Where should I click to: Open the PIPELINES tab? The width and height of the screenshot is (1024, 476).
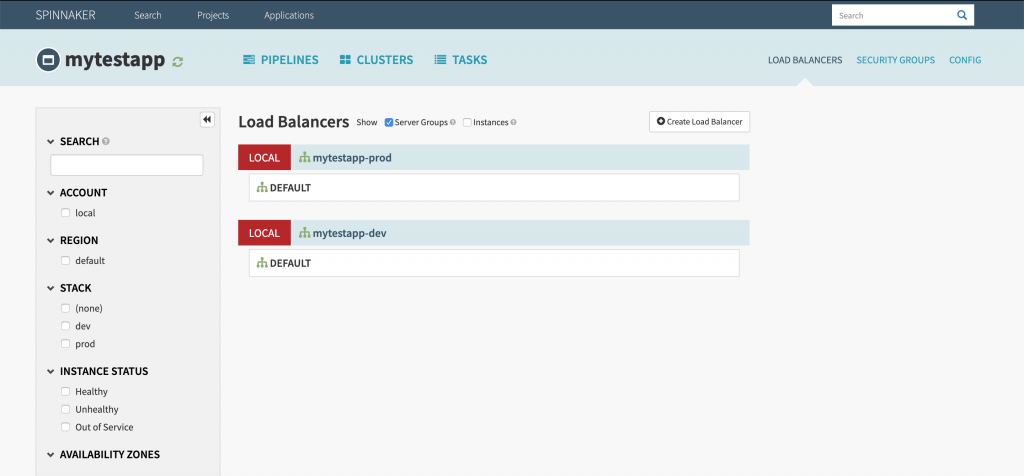pyautogui.click(x=280, y=60)
